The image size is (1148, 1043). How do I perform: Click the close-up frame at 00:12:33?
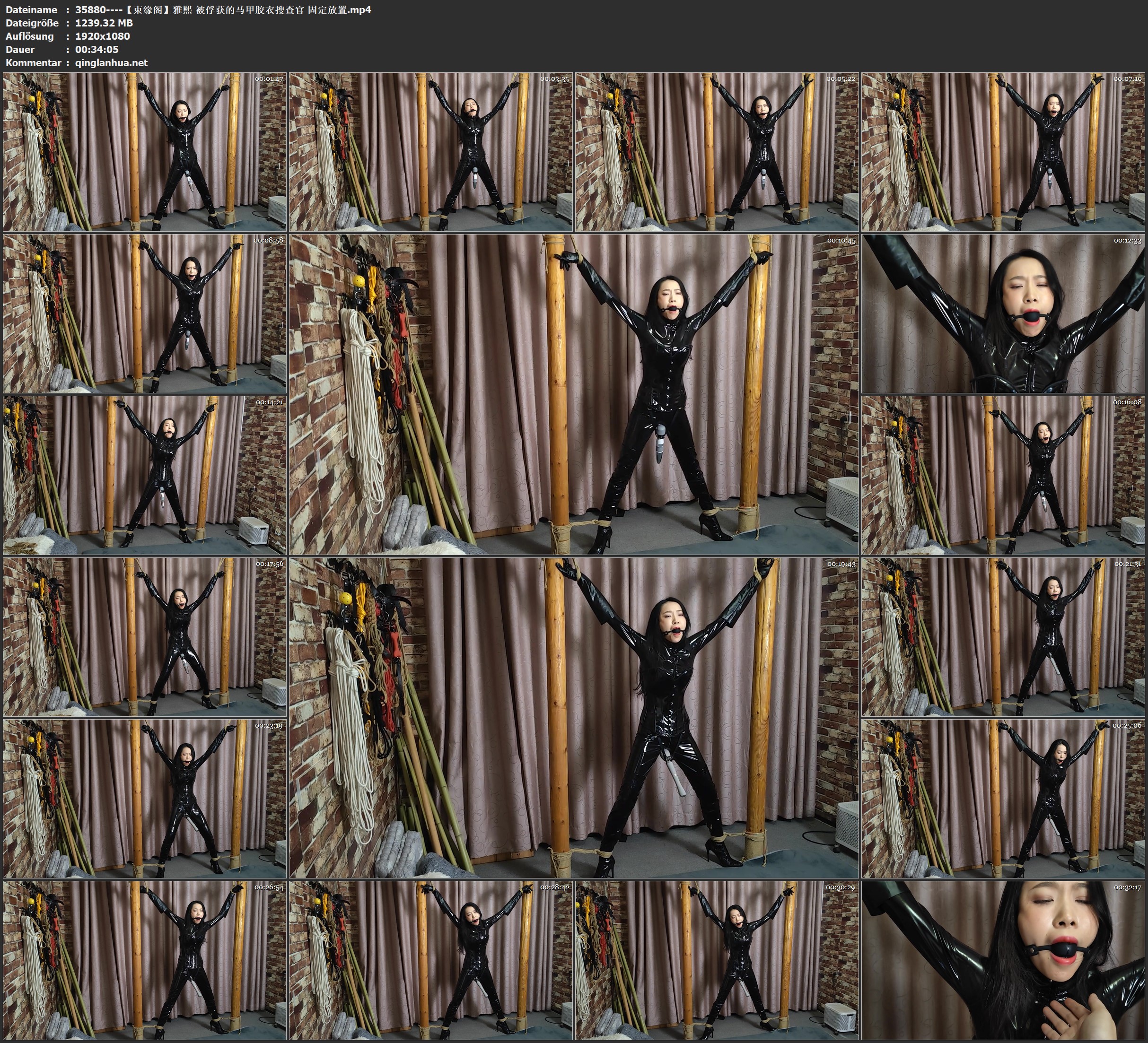(1003, 313)
